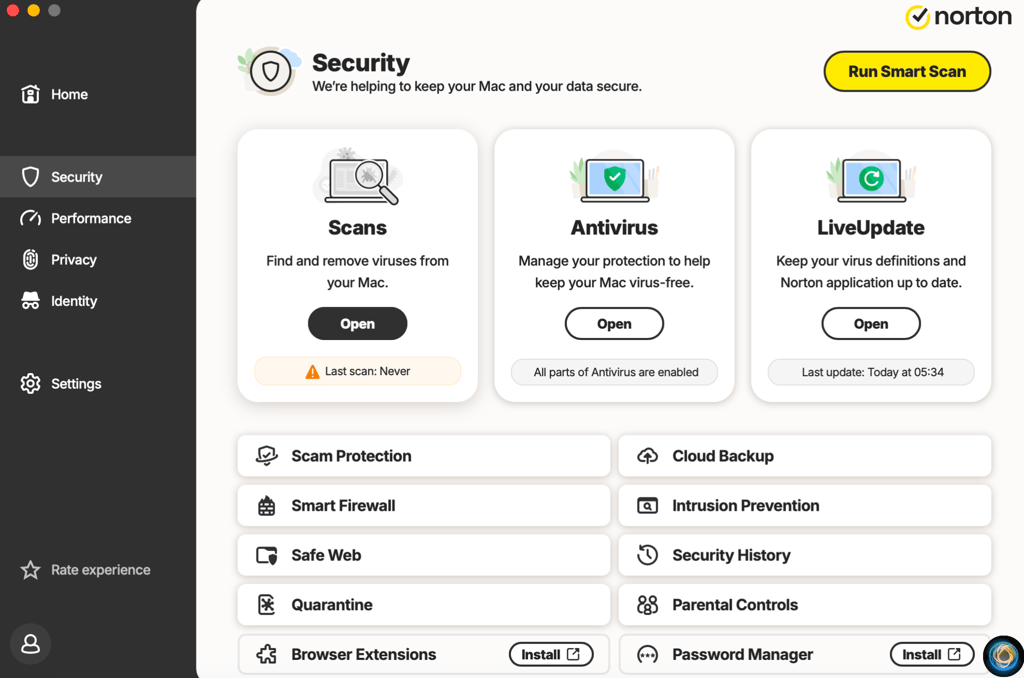Click the Security header shield illustration

270,71
